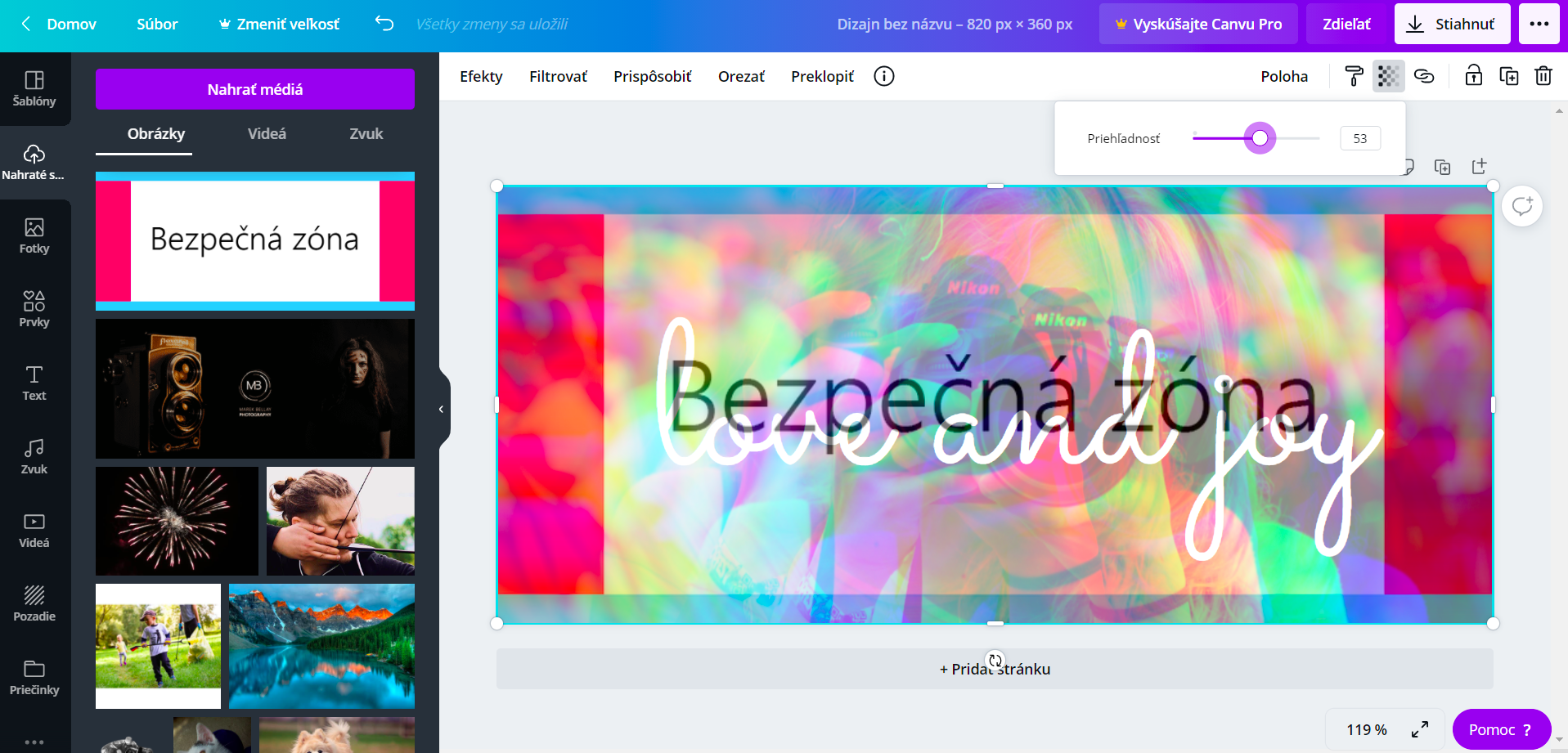Lock the selected element
The width and height of the screenshot is (1568, 753).
pos(1473,76)
